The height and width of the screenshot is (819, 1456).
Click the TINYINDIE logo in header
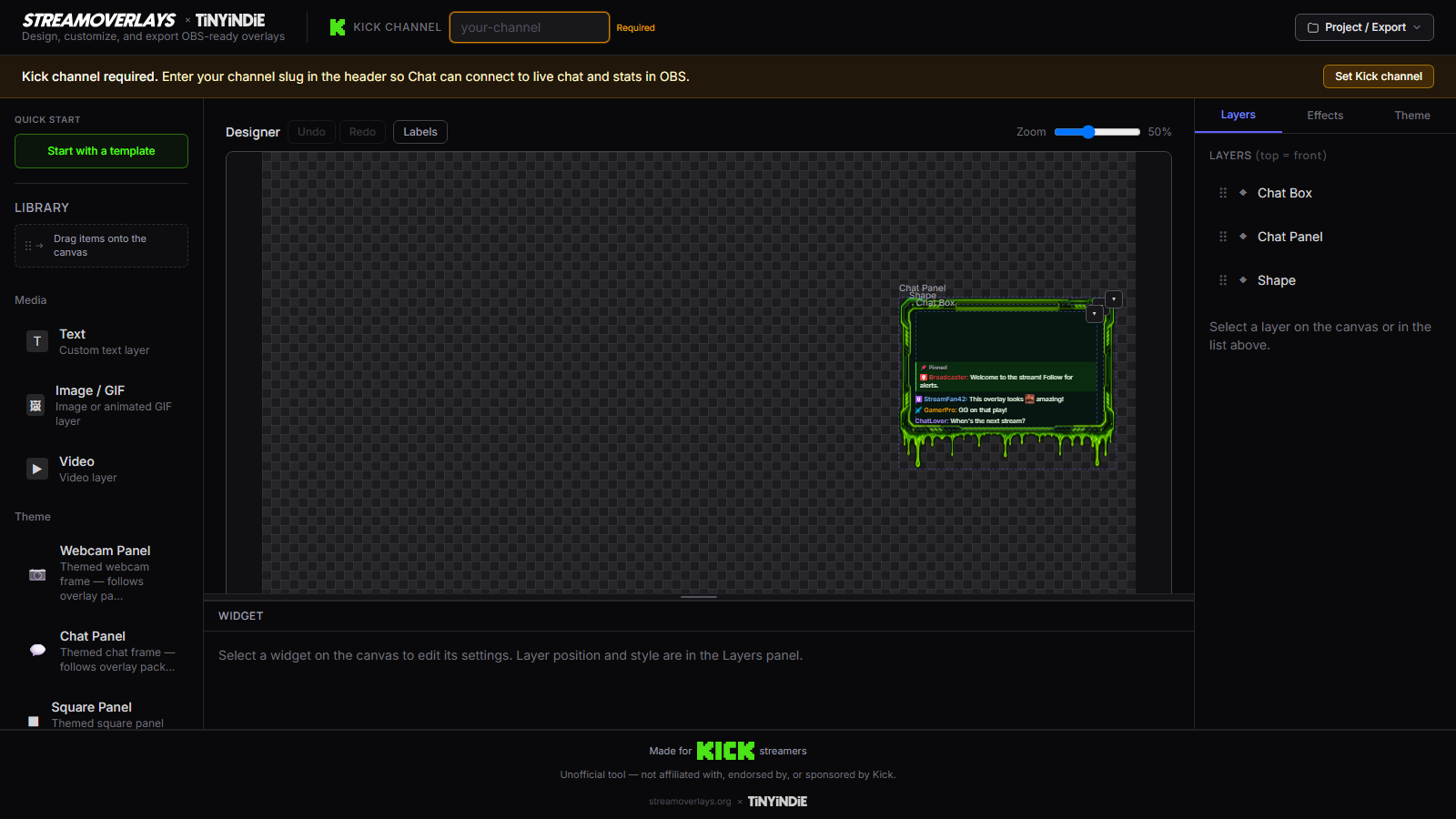click(x=230, y=20)
